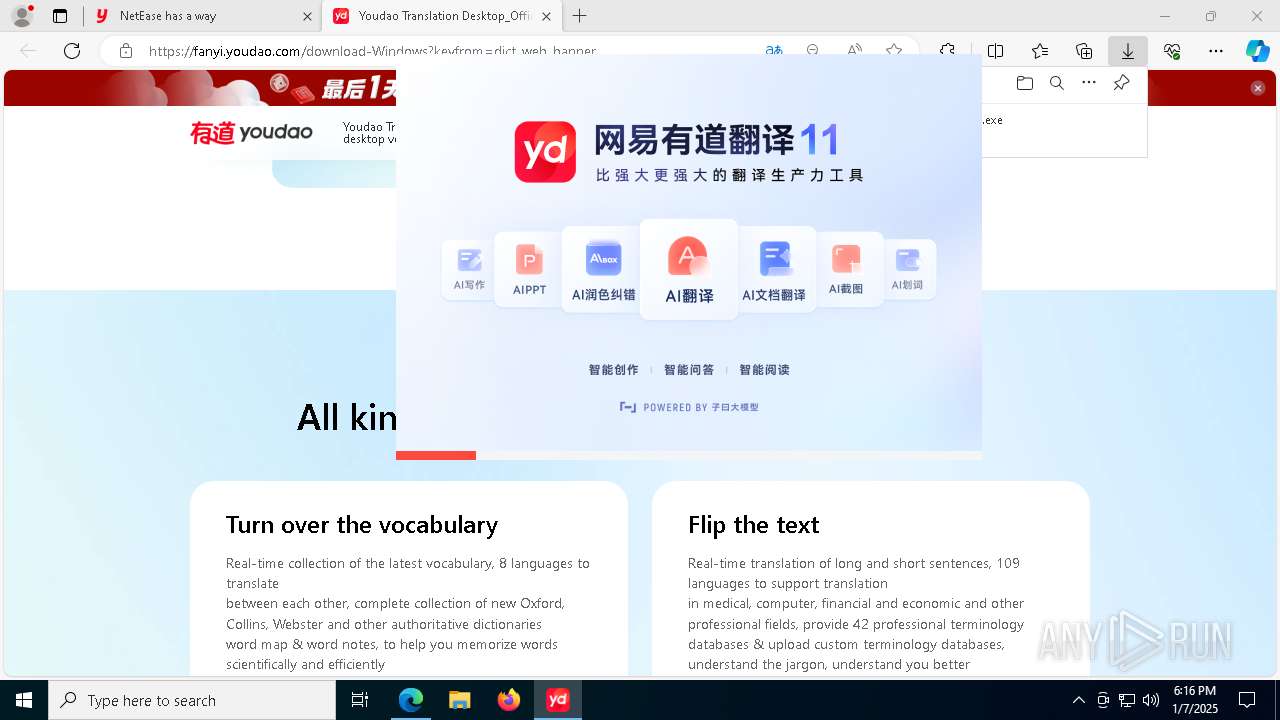
Task: Add page to favorites with star
Action: pyautogui.click(x=894, y=51)
